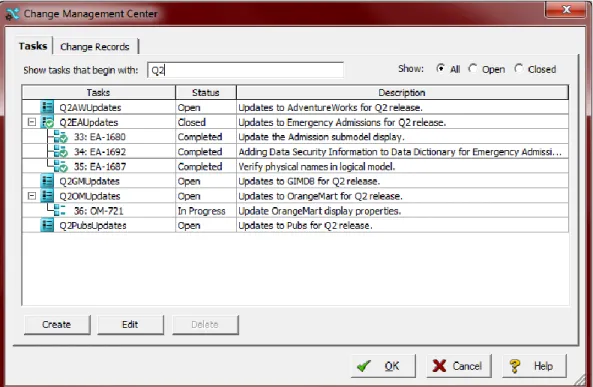Viewport: 593px width, 387px height.
Task: Select the All radio button
Action: pos(440,69)
